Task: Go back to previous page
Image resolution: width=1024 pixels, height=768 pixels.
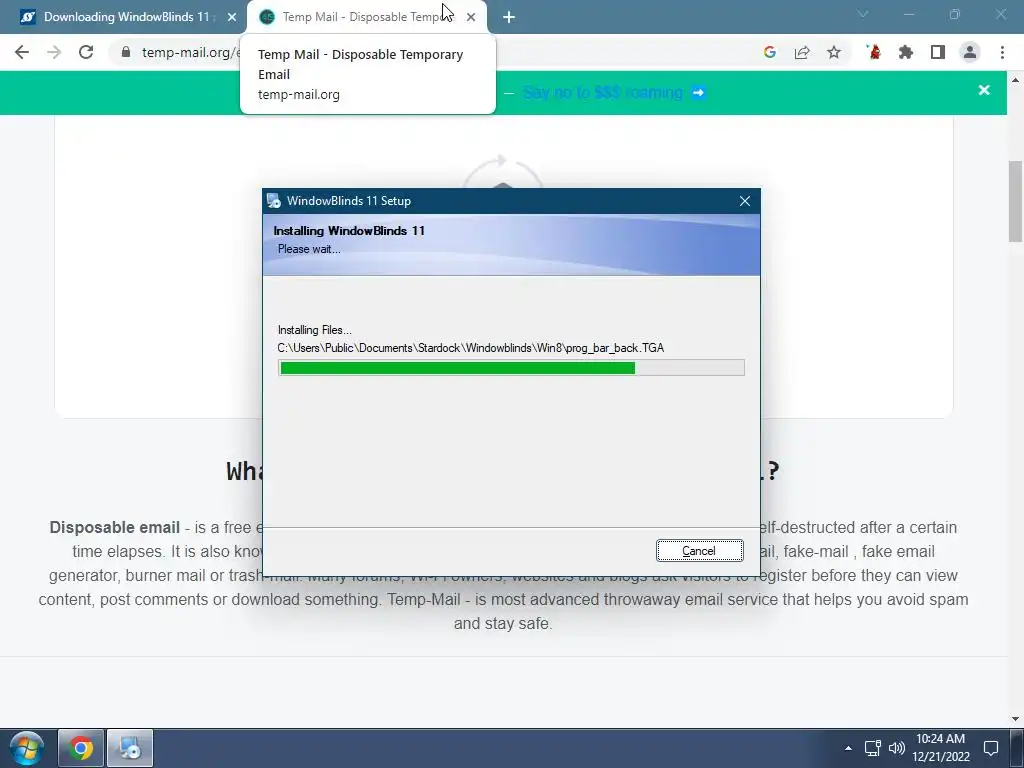Action: tap(22, 52)
